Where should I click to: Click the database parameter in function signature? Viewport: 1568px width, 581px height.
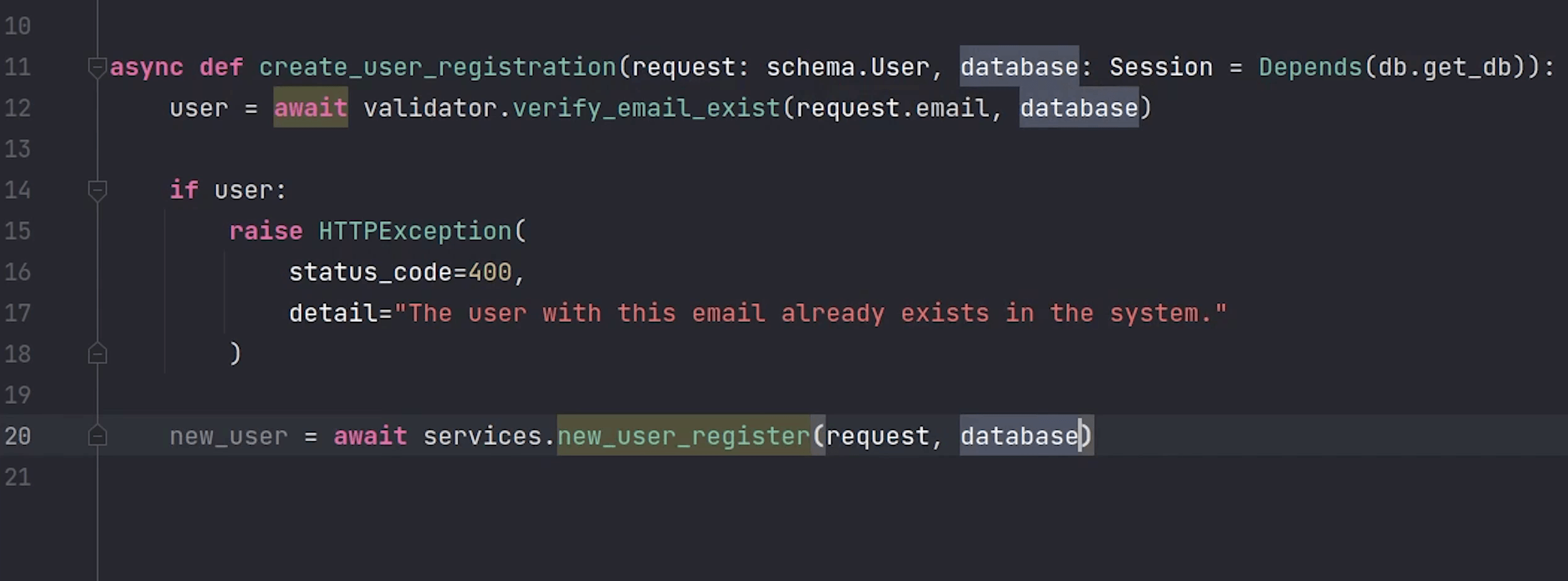point(1019,66)
